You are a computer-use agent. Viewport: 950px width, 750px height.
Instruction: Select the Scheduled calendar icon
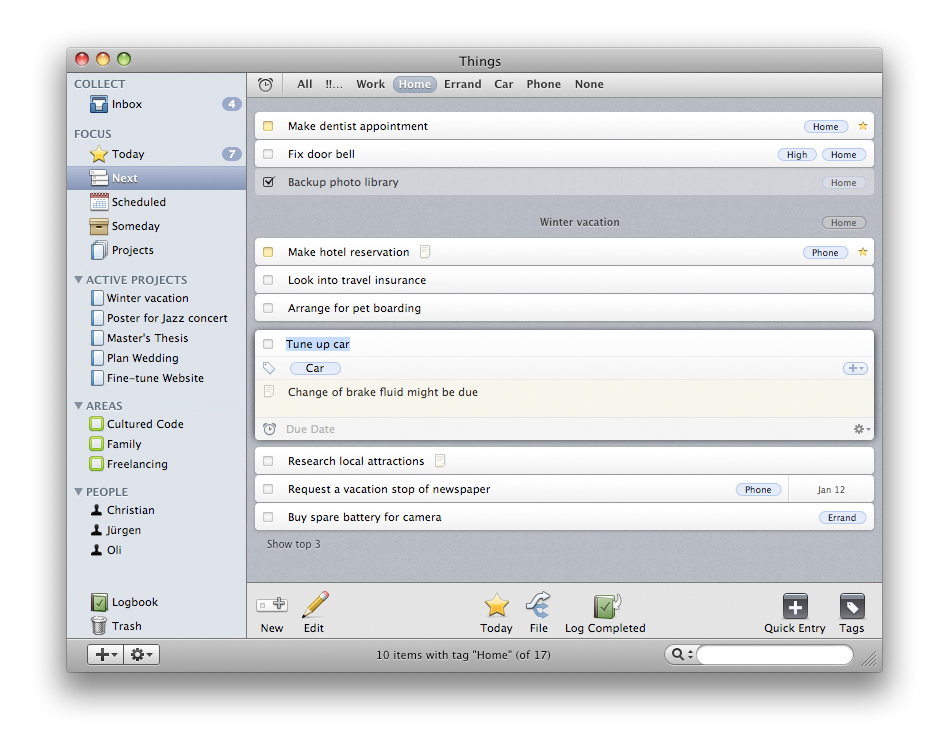click(98, 202)
